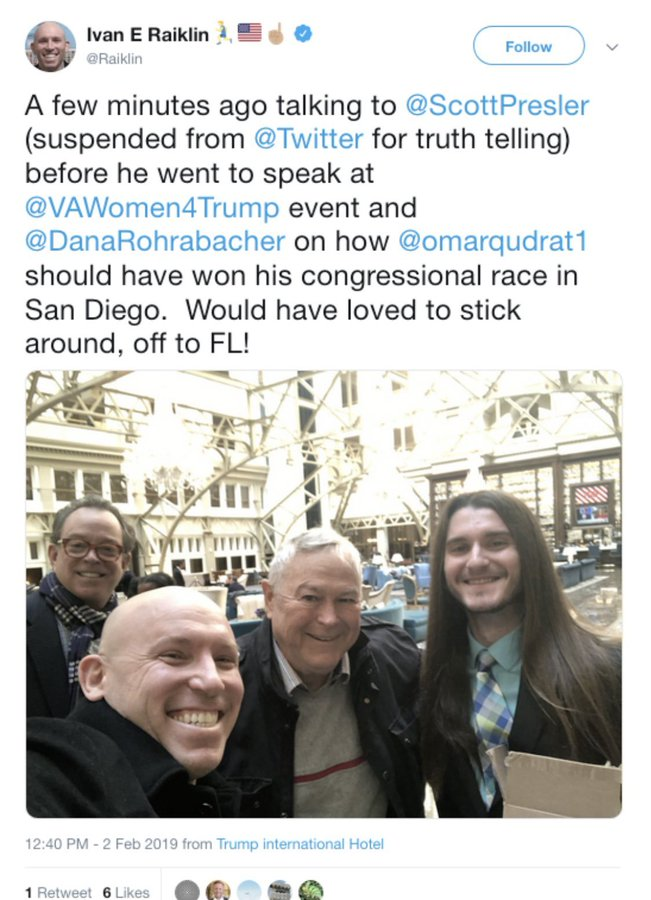Screen dimensions: 651x900
Task: Click the fourth liker's group photo avatar
Action: coord(280,890)
